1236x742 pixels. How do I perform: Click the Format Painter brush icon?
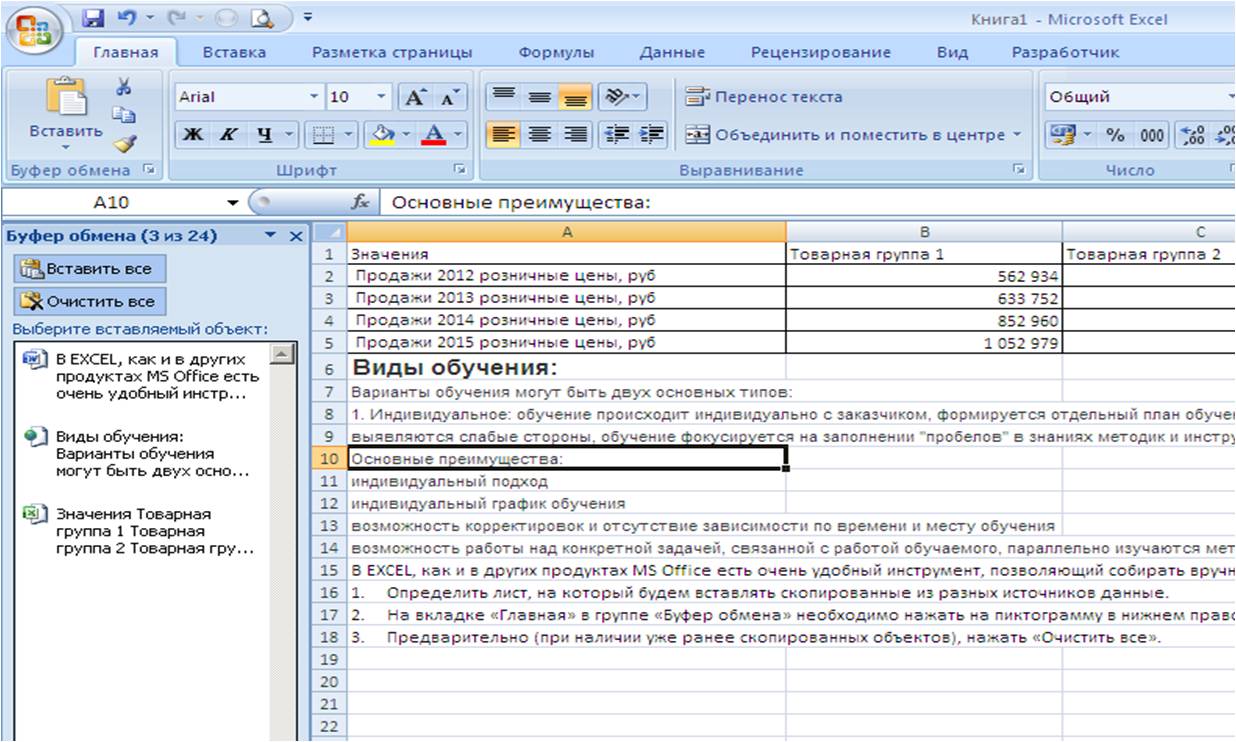tap(126, 144)
